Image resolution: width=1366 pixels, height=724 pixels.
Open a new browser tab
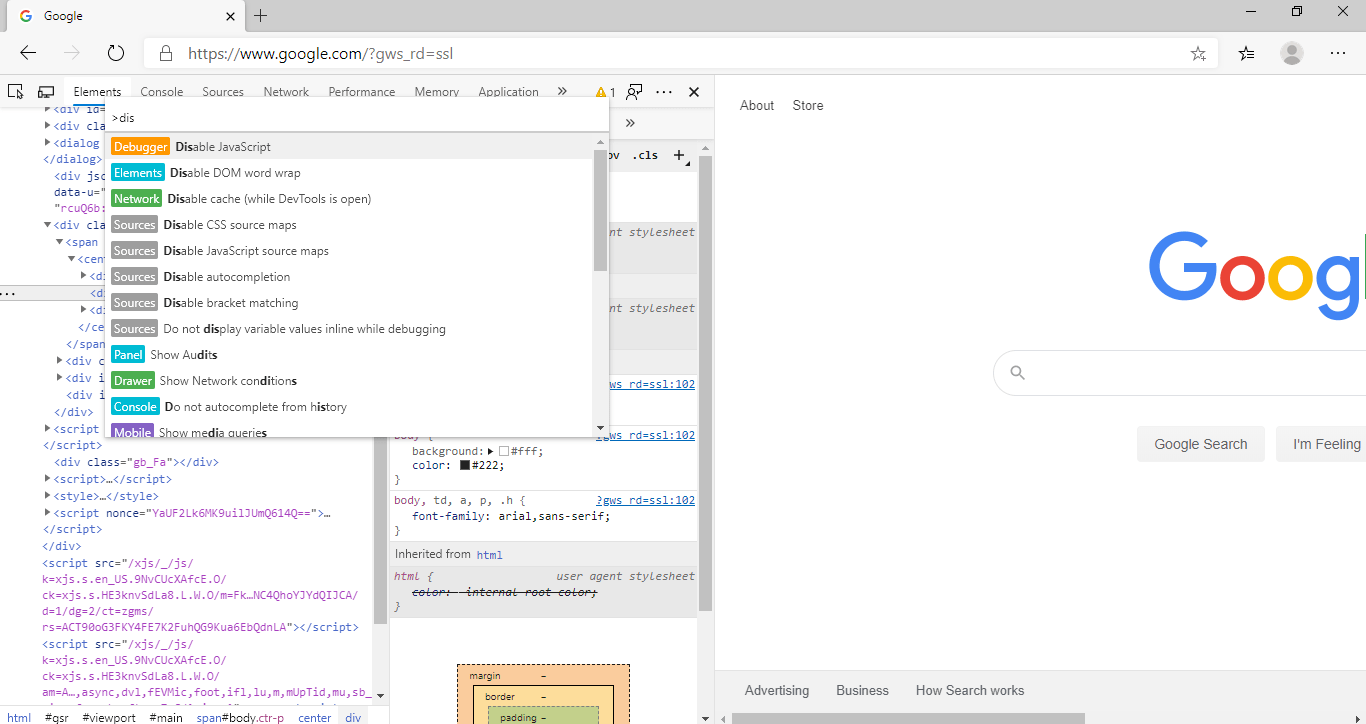point(261,15)
